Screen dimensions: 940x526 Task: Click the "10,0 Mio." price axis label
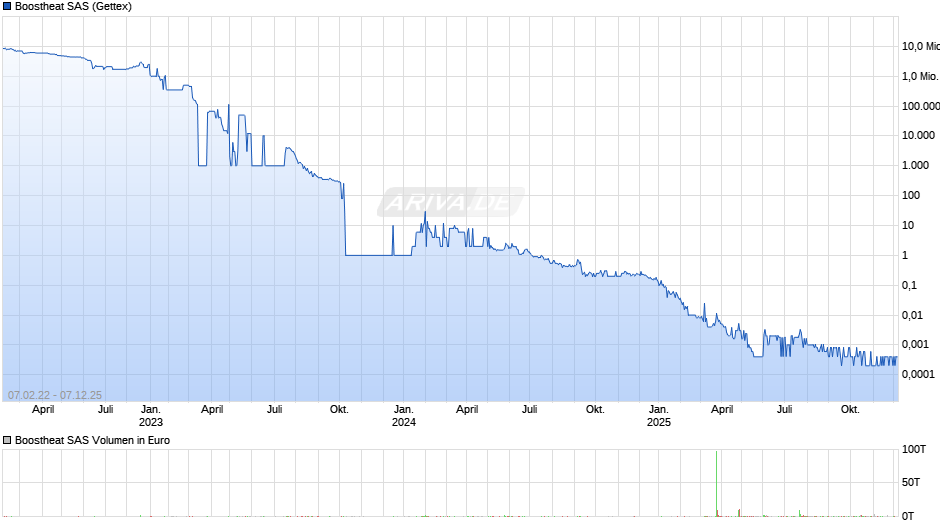pos(921,46)
